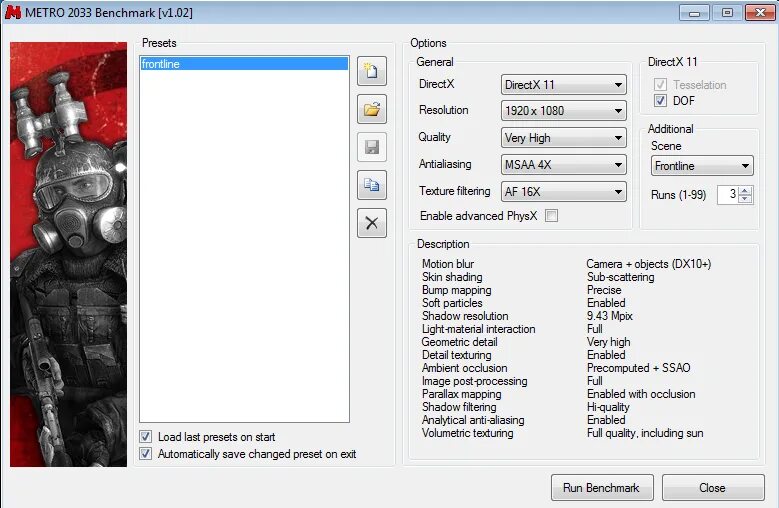Delete the selected preset with X icon

pos(372,223)
